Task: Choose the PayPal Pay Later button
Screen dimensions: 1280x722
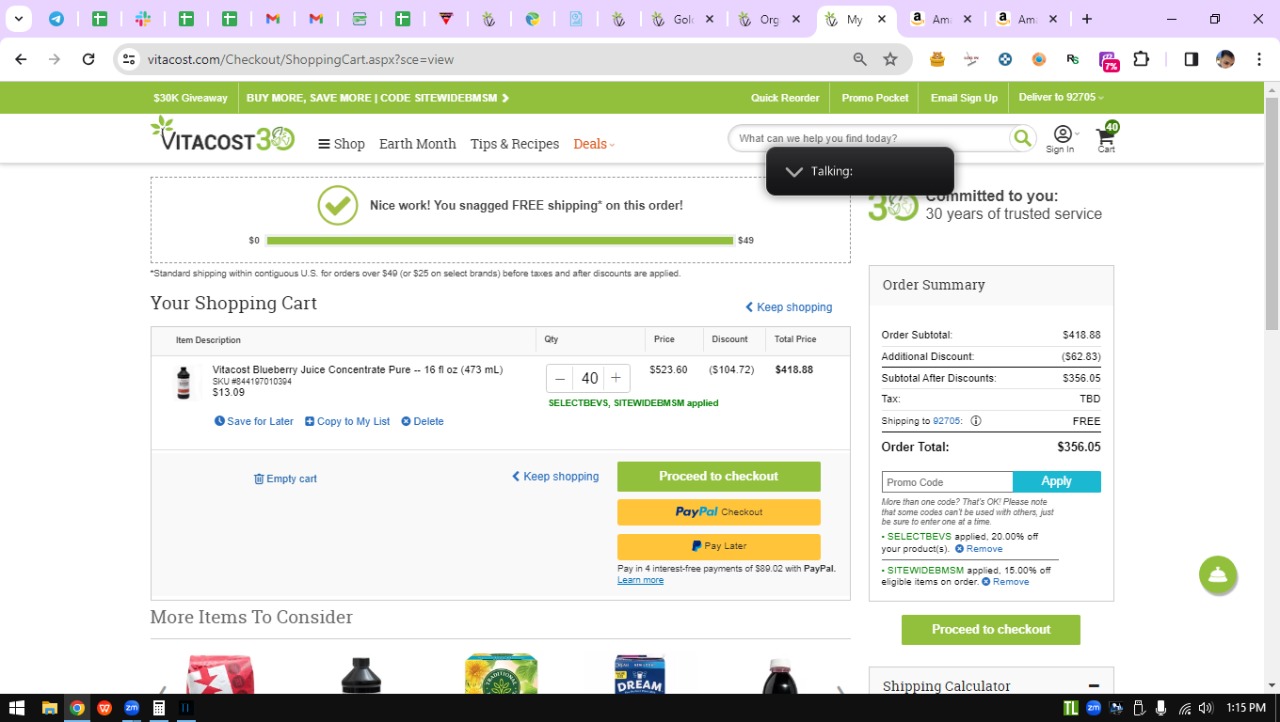Action: (719, 546)
